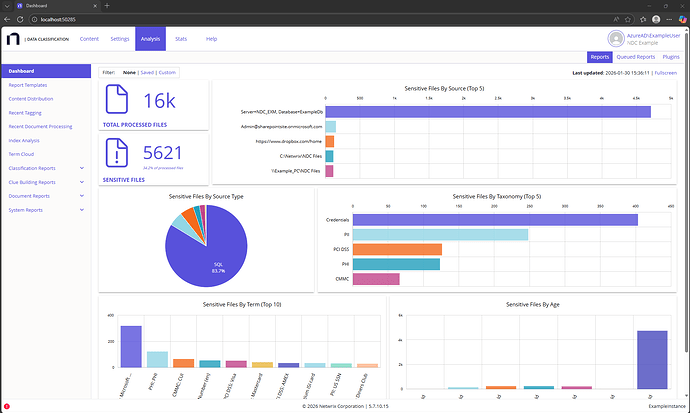Image resolution: width=690 pixels, height=413 pixels.
Task: Open the Queued Reports tab
Action: (636, 57)
